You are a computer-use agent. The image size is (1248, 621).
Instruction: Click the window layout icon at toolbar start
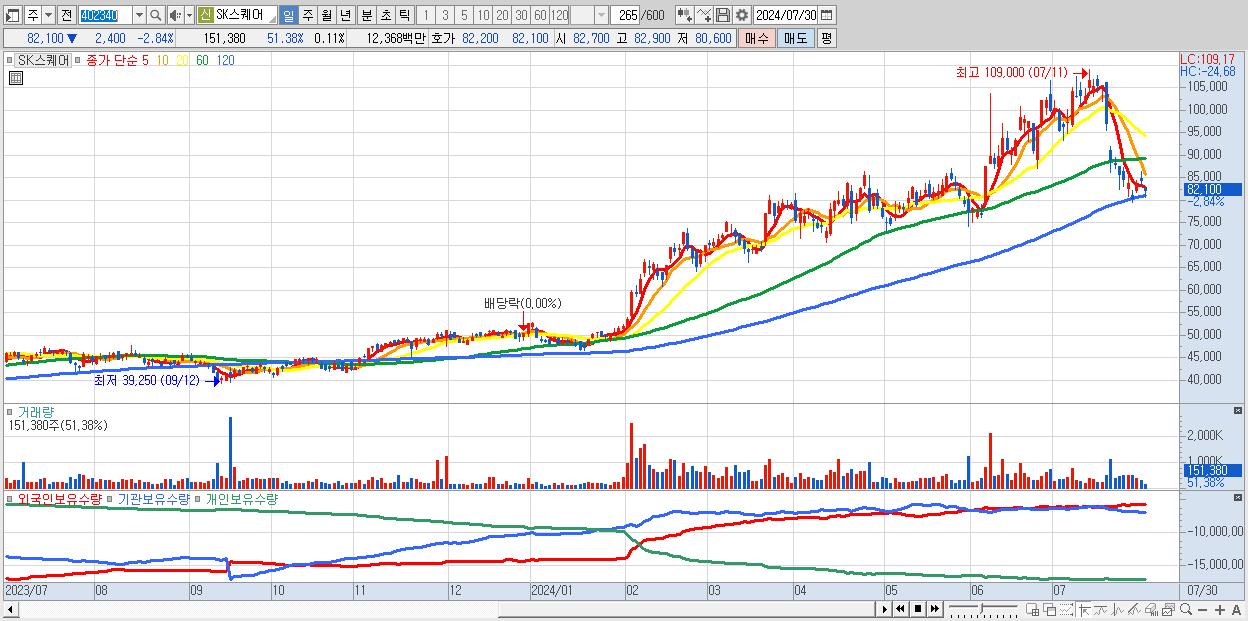[x=12, y=15]
